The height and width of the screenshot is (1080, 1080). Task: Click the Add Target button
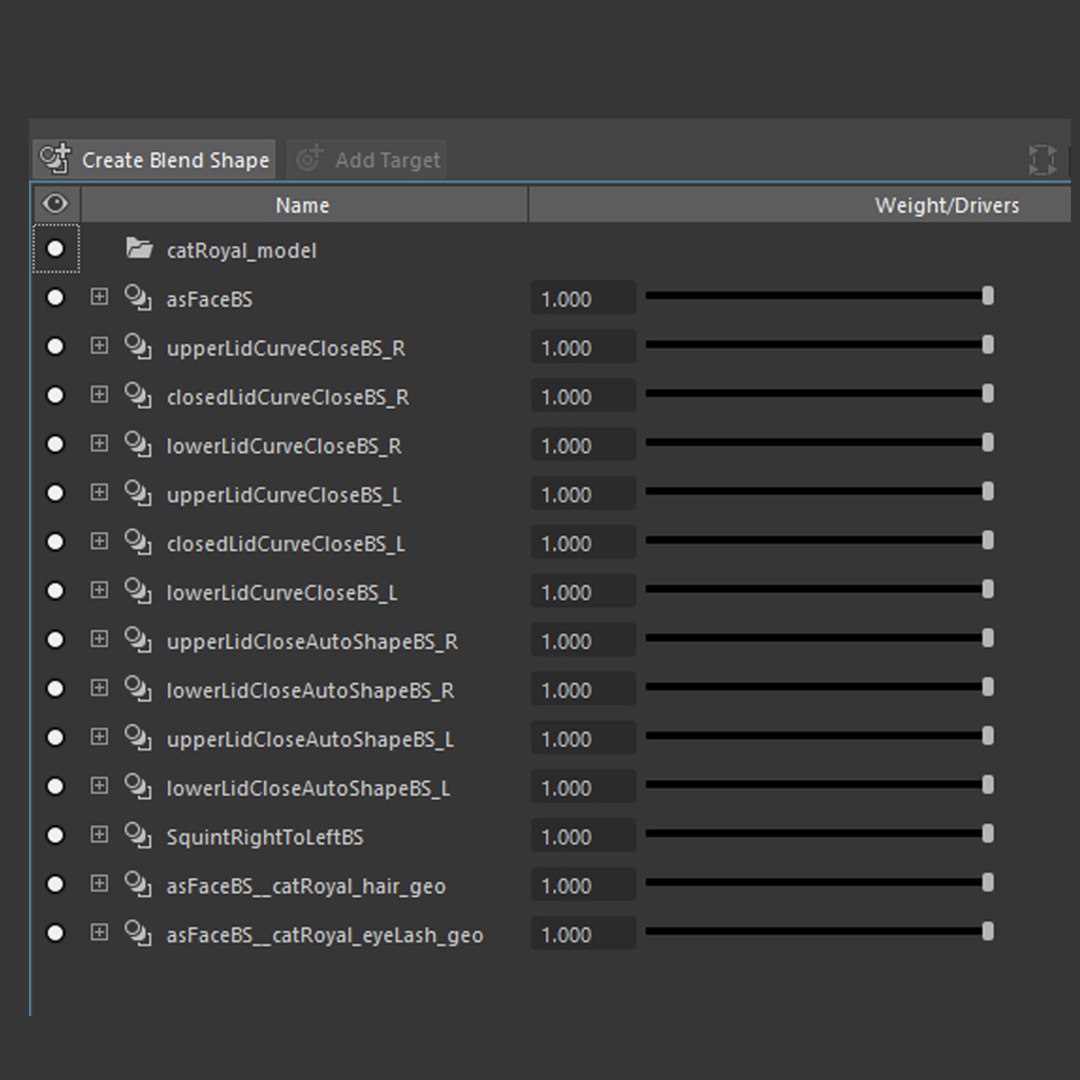[x=366, y=160]
